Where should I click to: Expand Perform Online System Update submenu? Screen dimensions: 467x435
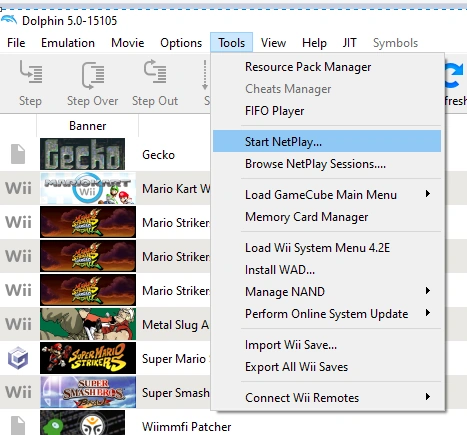pyautogui.click(x=327, y=314)
